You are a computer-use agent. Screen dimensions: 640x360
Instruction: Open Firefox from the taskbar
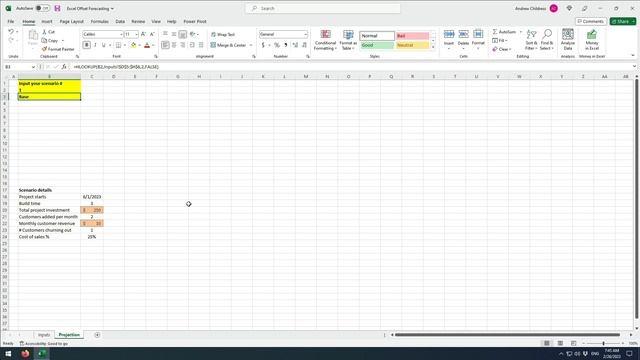pos(25,353)
